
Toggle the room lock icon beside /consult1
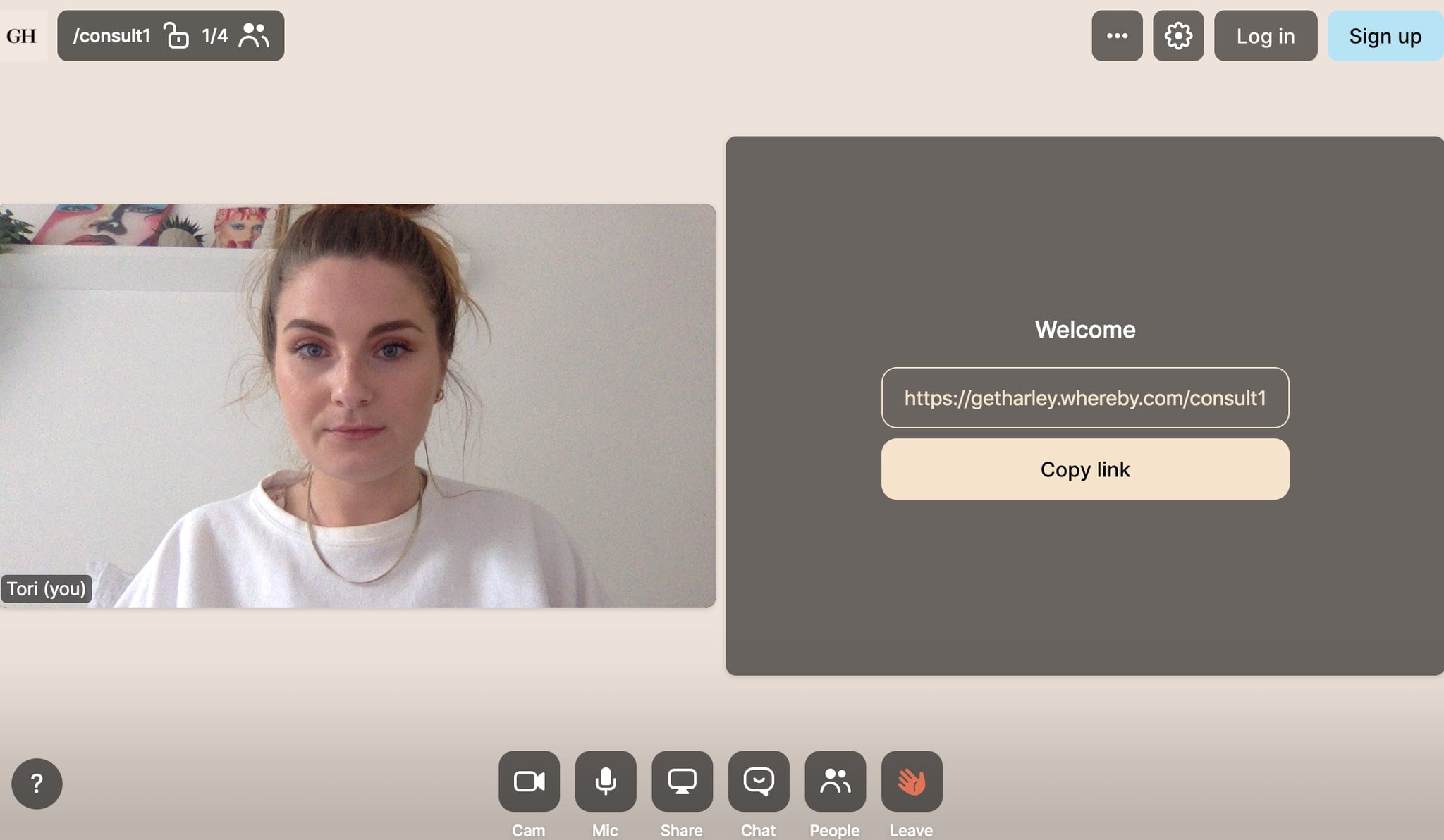[176, 35]
